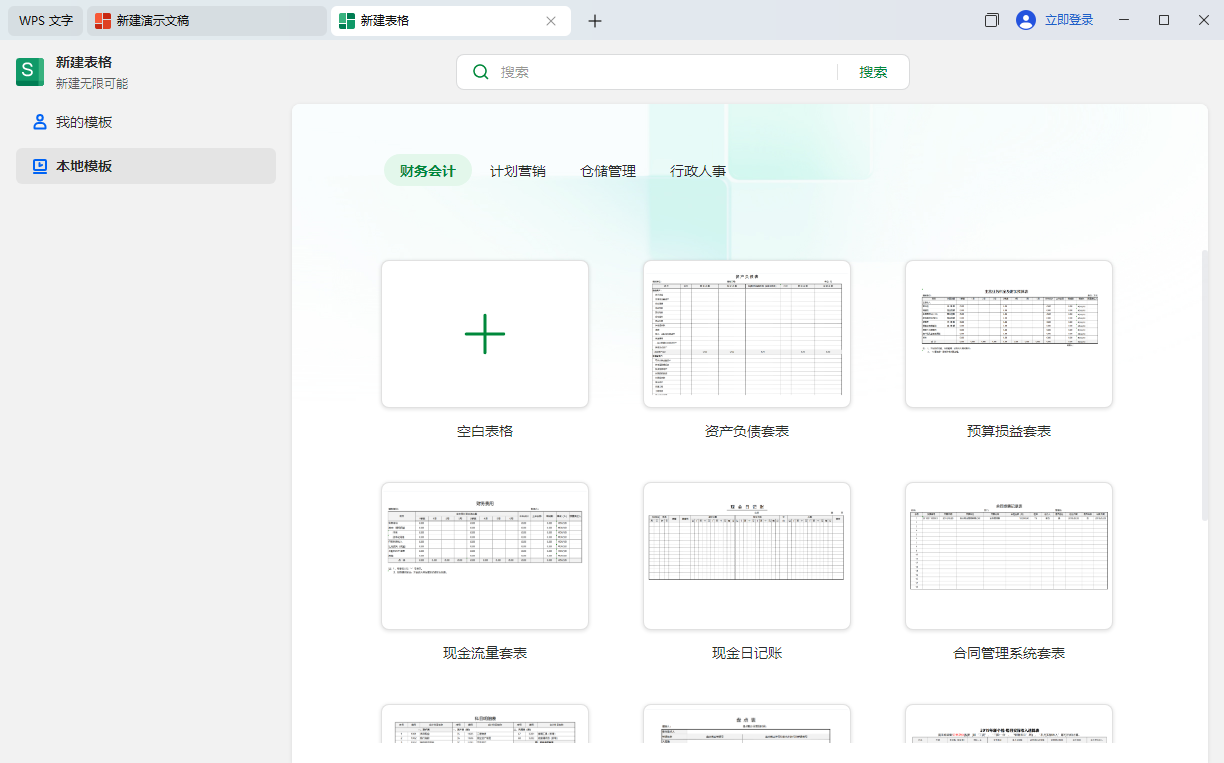Switch to the 计划营销 template category
The width and height of the screenshot is (1224, 763).
[x=518, y=170]
